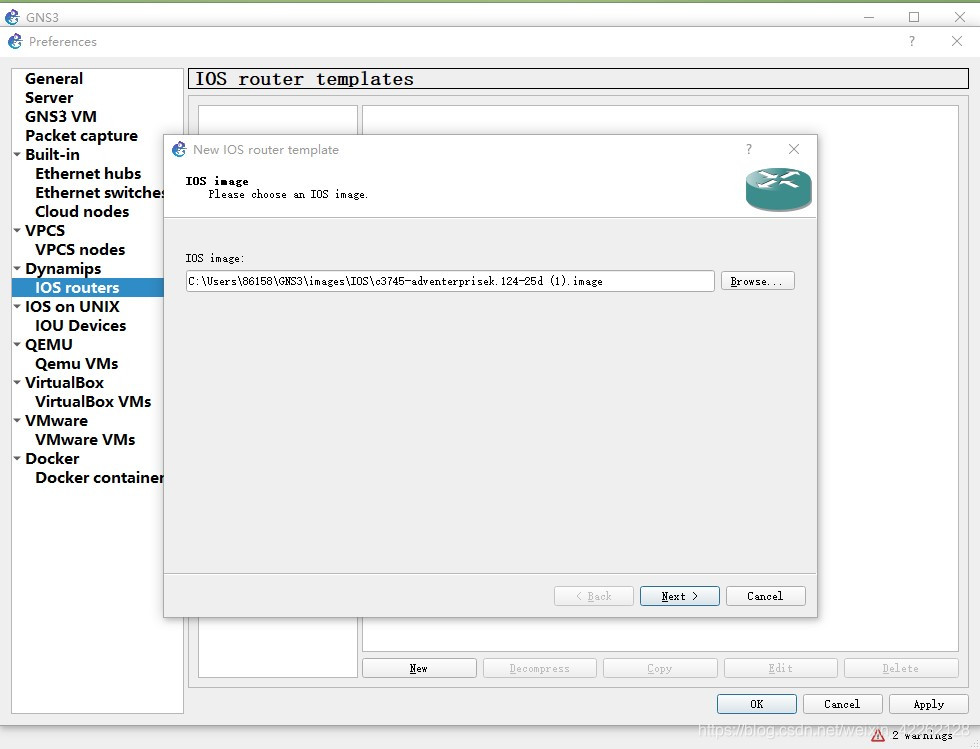Collapse the QEMU tree section

(18, 344)
